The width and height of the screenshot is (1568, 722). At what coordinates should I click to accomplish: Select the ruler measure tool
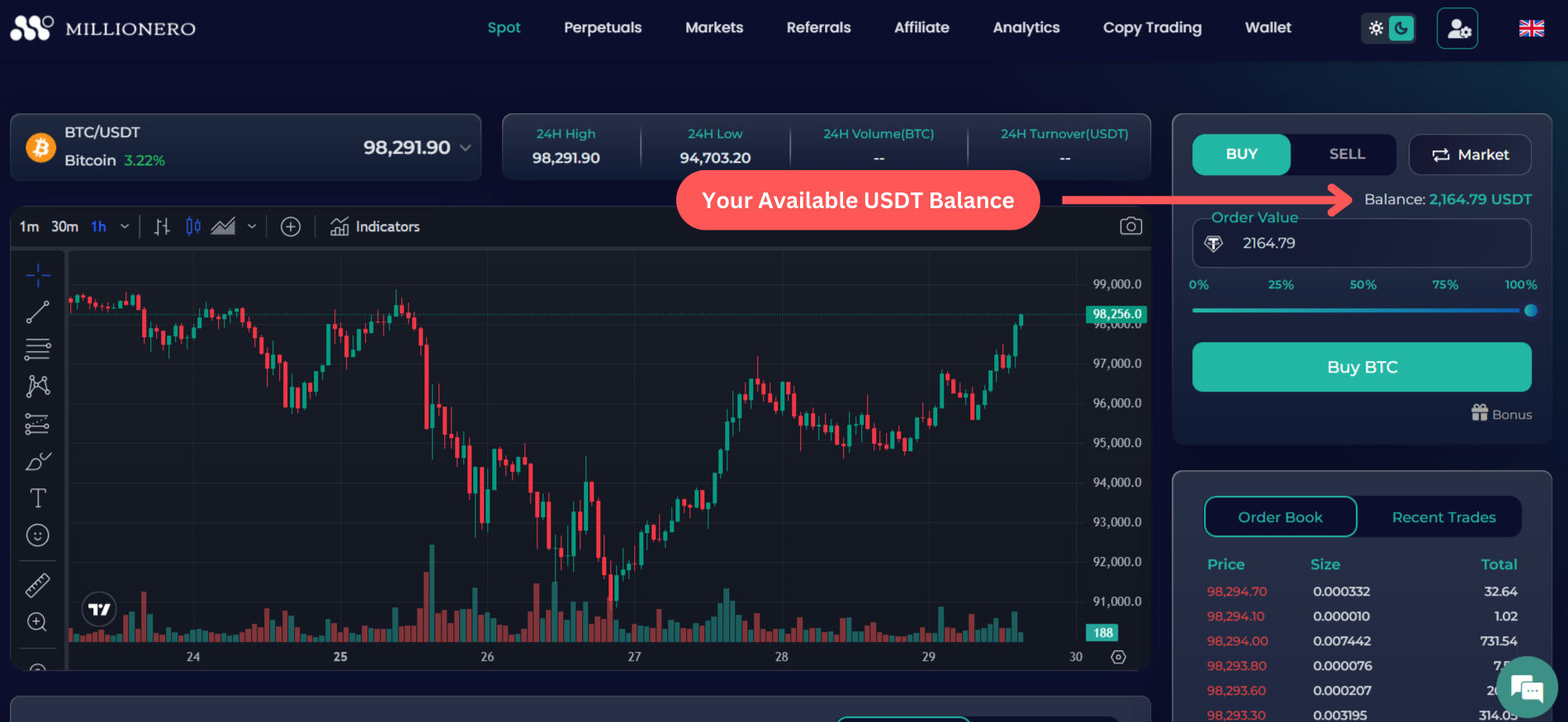pyautogui.click(x=38, y=585)
